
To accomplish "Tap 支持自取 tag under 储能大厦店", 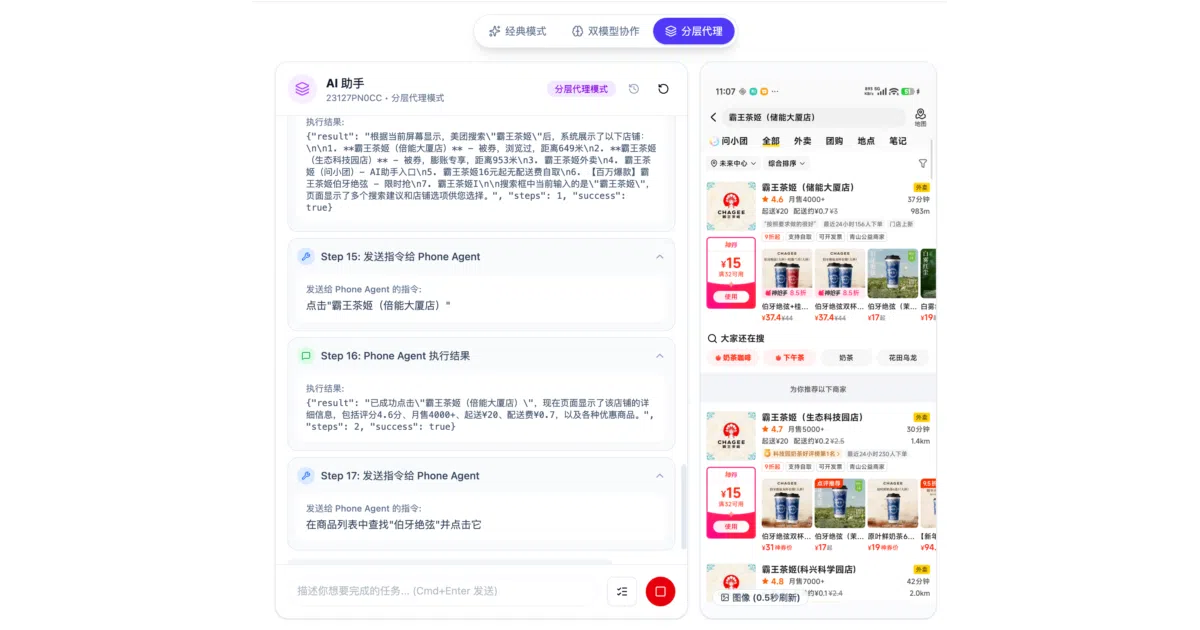I will (799, 237).
